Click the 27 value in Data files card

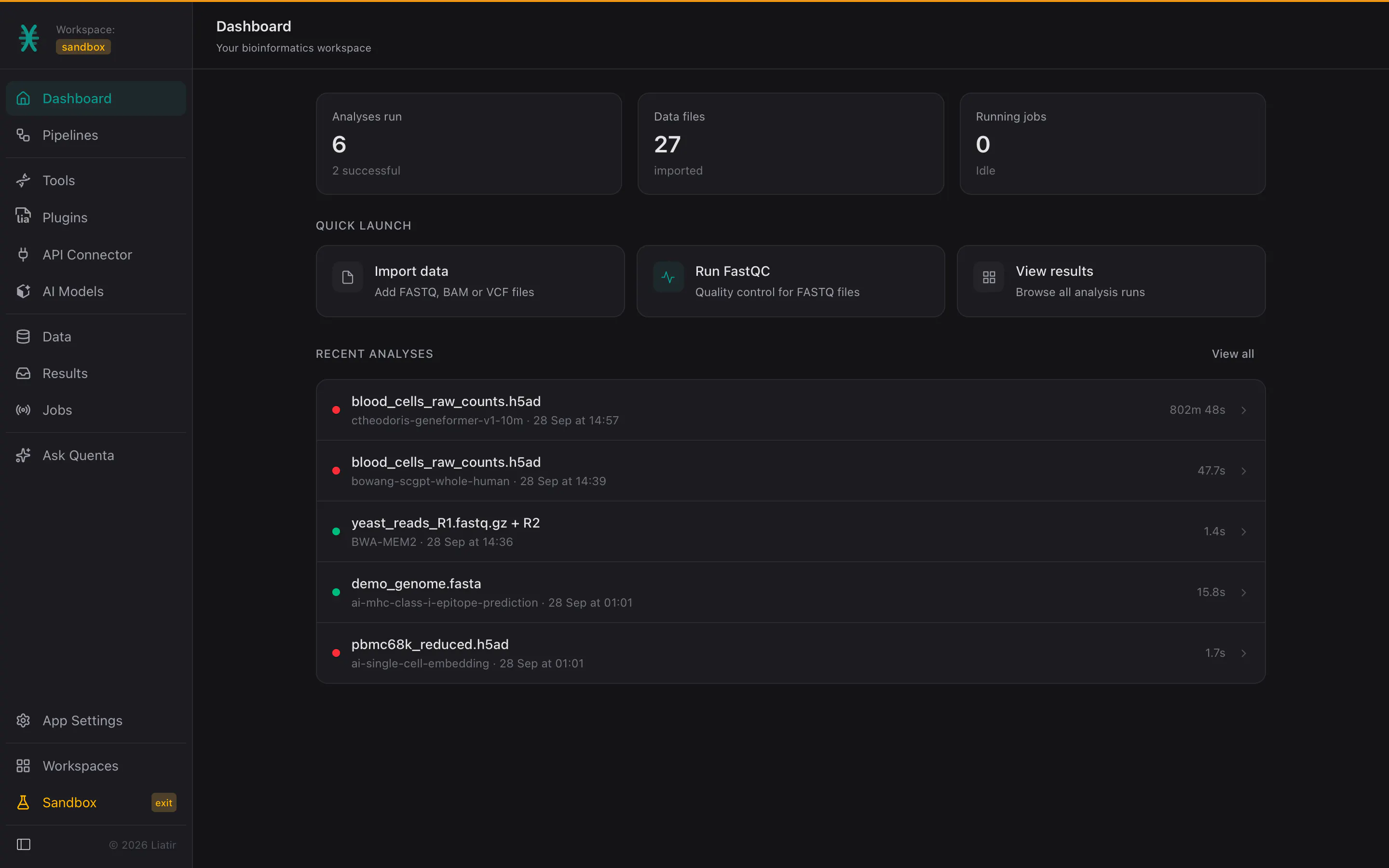(667, 144)
